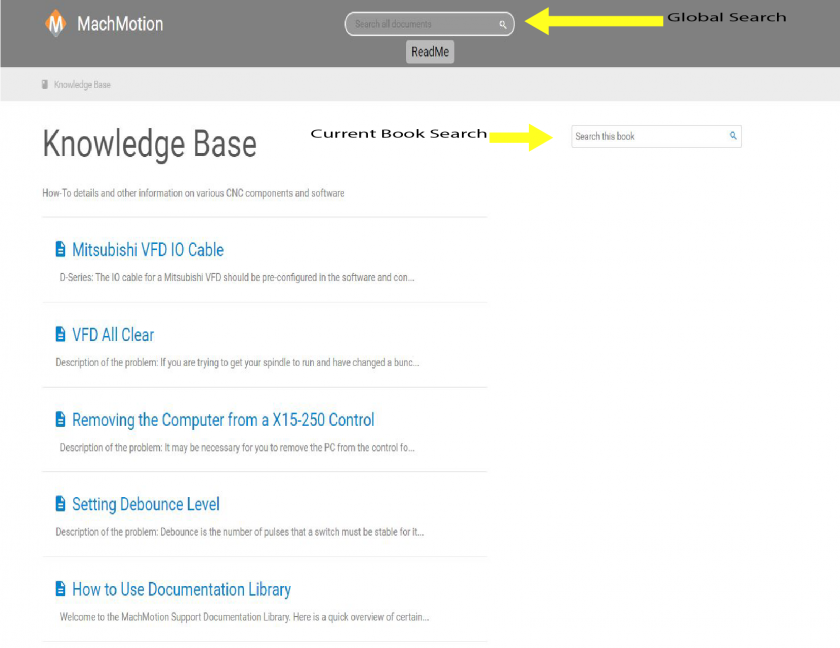This screenshot has width=840, height=648.
Task: Click the book icon in the breadcrumb
Action: pyautogui.click(x=45, y=85)
